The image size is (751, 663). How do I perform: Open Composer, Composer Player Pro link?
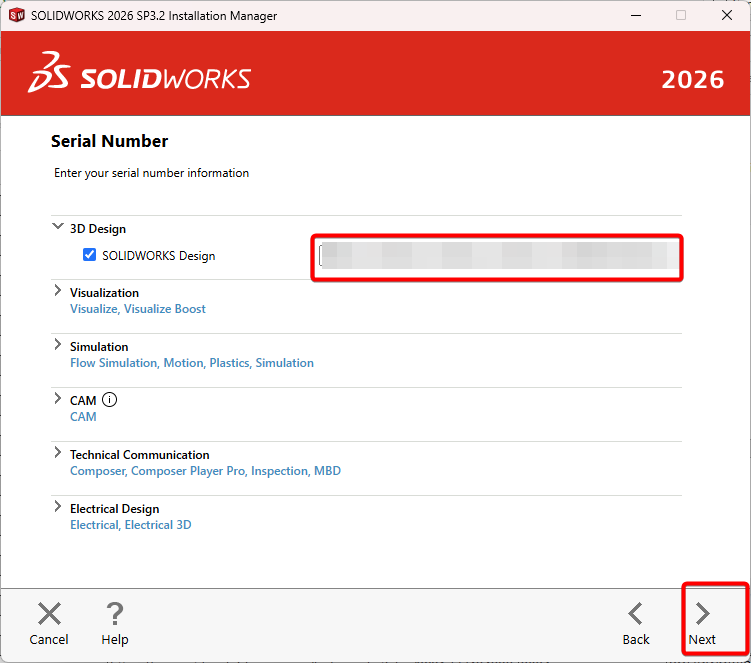click(205, 471)
